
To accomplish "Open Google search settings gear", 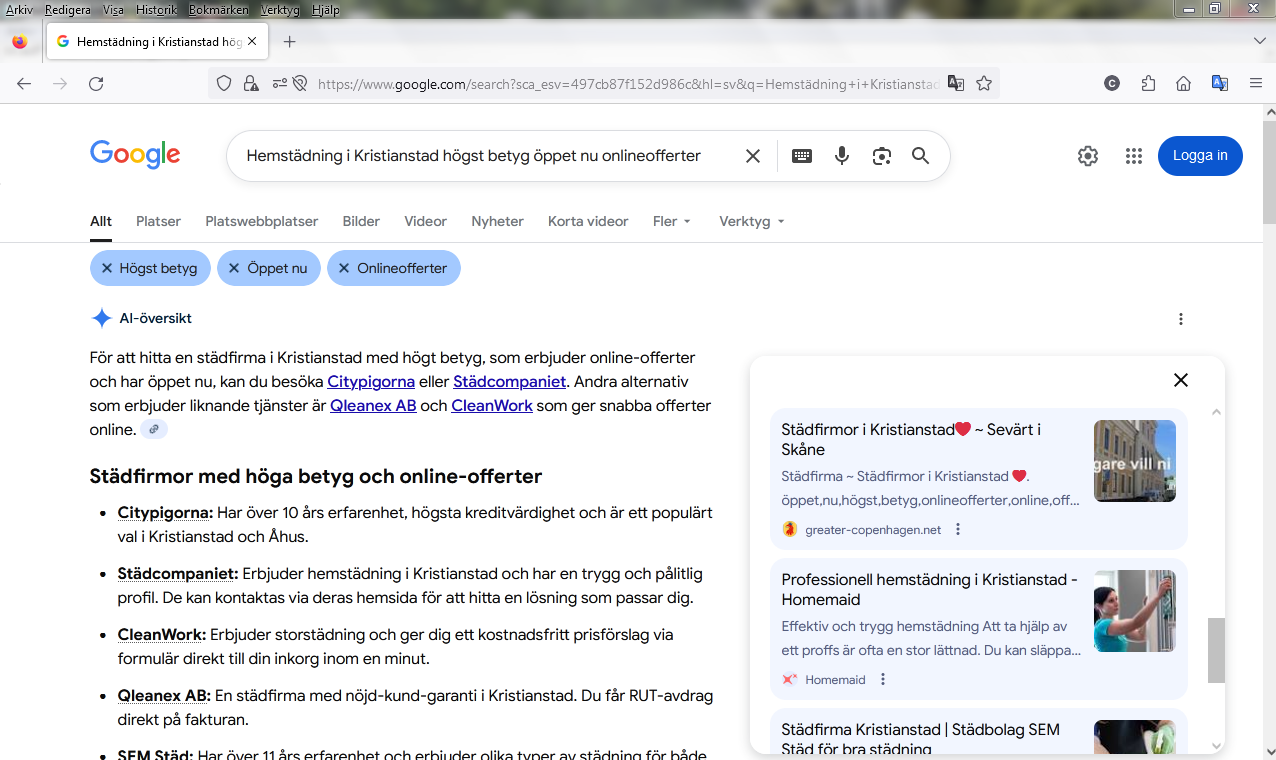I will [1088, 156].
